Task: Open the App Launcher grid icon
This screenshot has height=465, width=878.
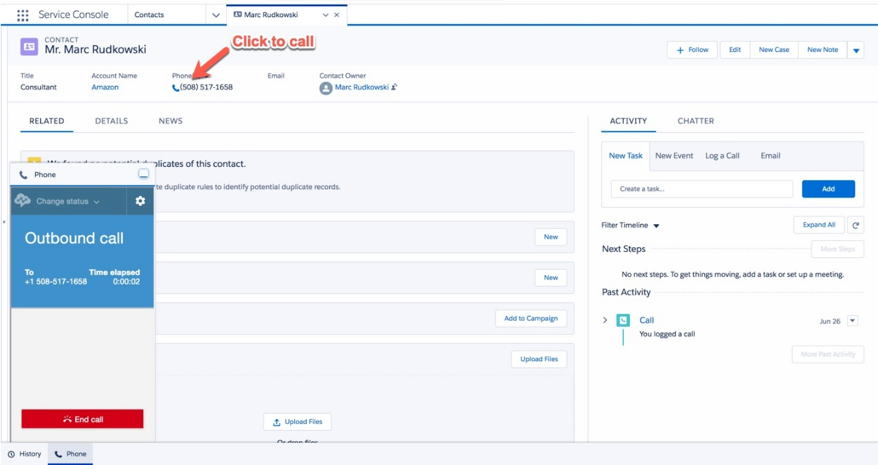Action: pos(22,15)
